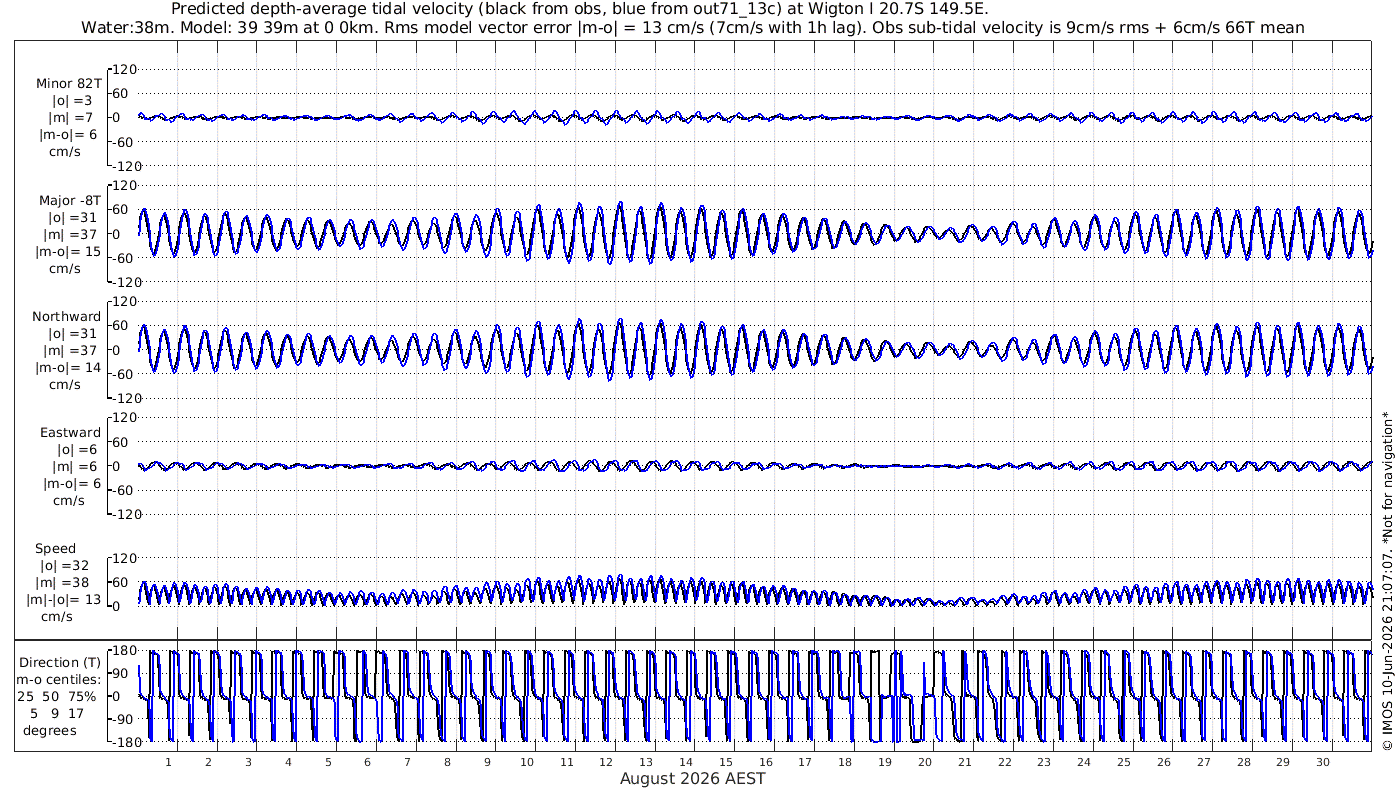The image size is (1400, 800).
Task: Select day 30 tick on time axis
Action: pos(1323,761)
